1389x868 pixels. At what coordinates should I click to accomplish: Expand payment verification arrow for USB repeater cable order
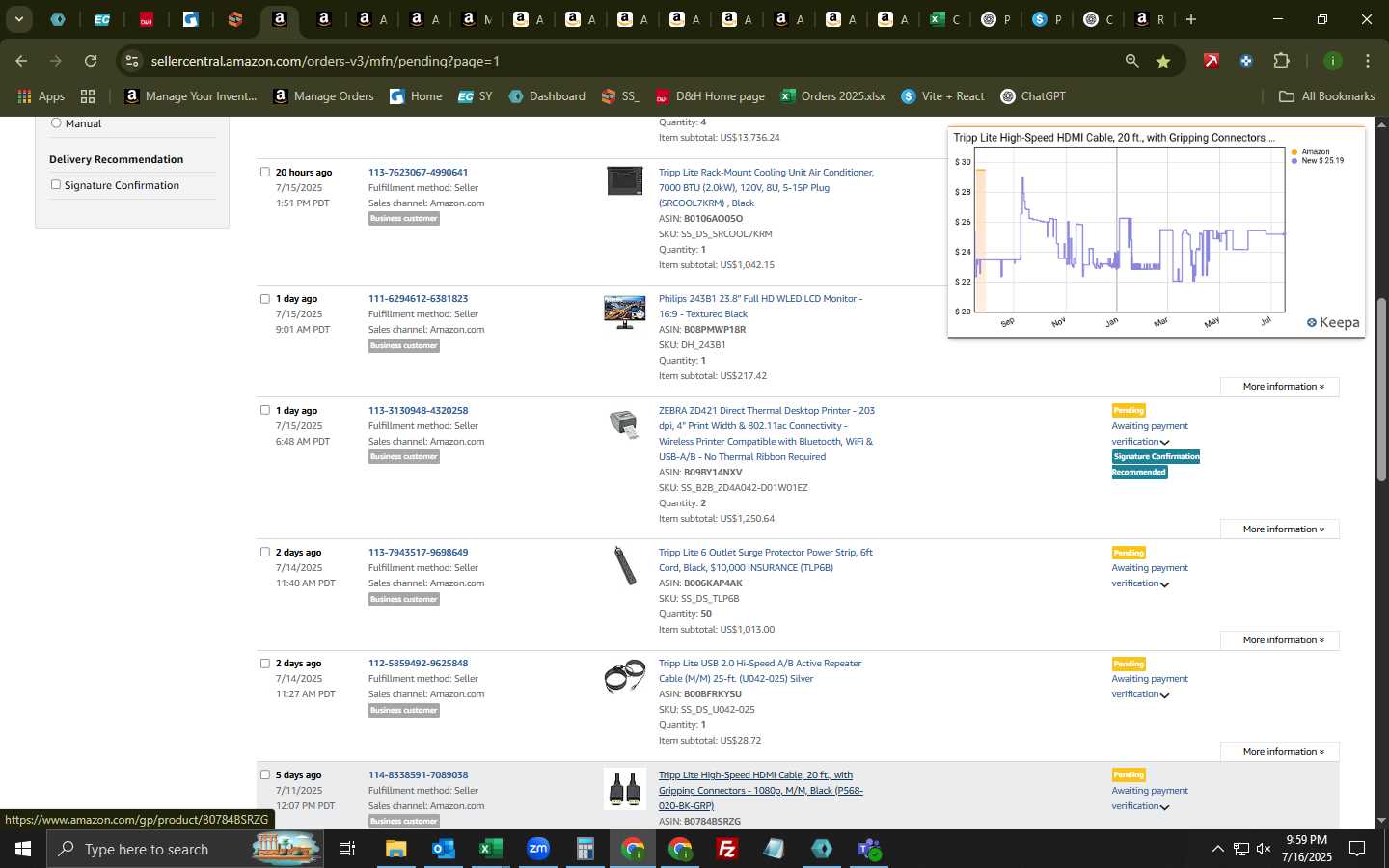tap(1165, 695)
